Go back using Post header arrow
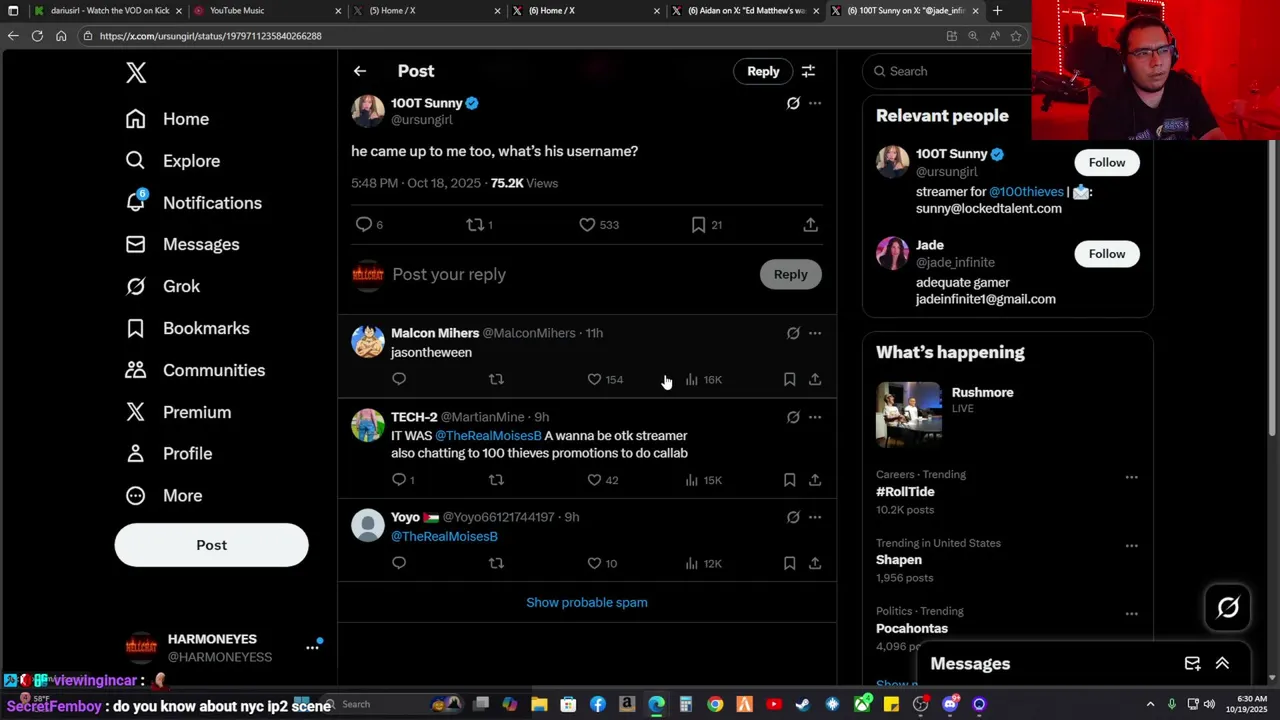 tap(360, 71)
